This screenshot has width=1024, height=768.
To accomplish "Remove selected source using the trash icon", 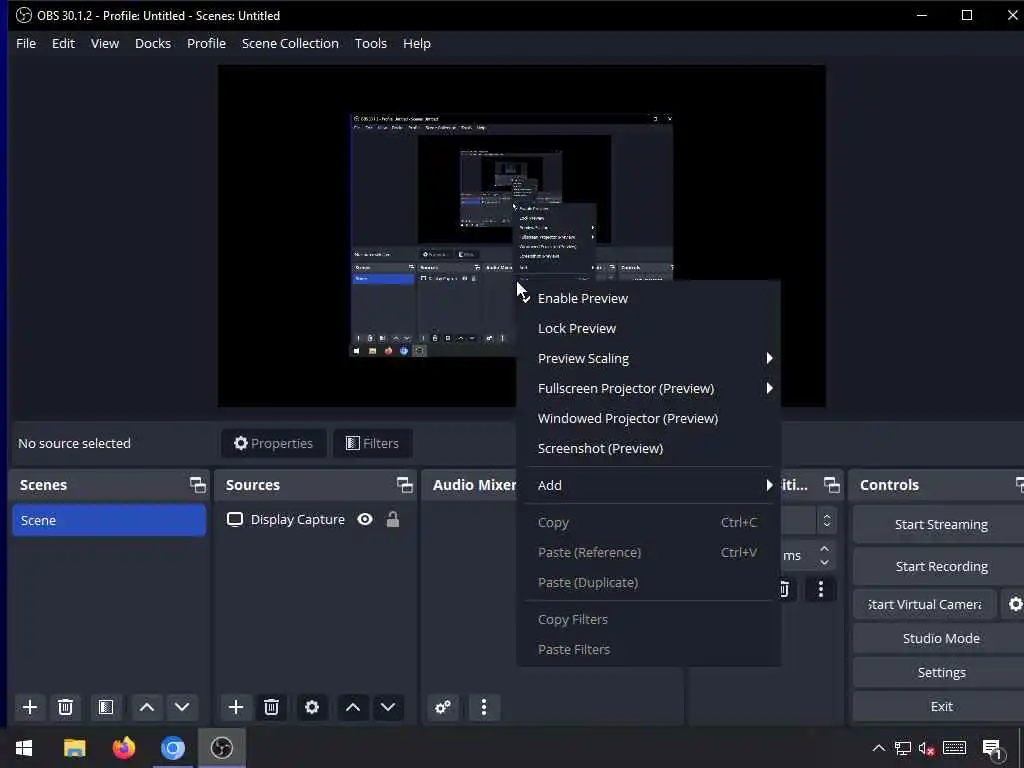I will [272, 707].
